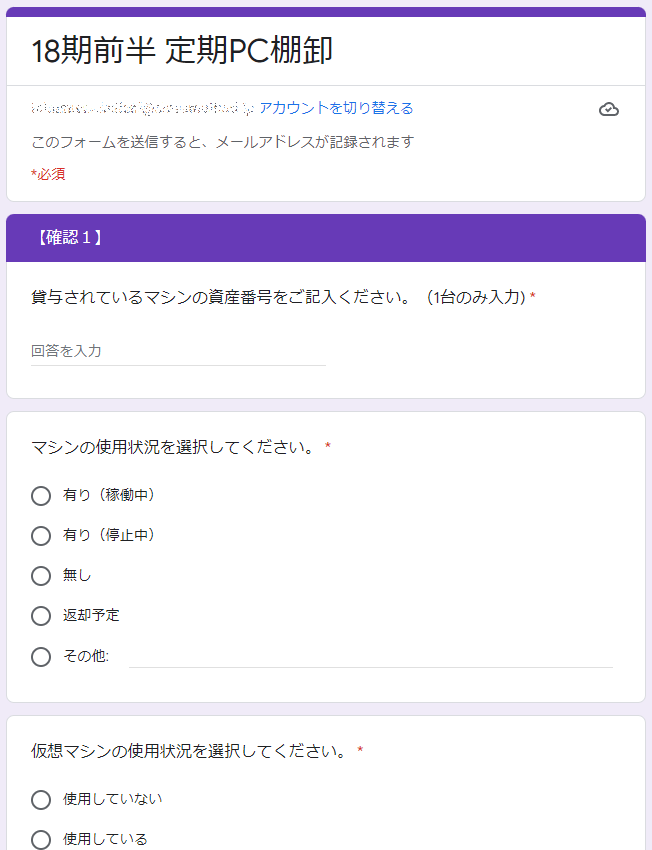Open the アカウントを切り替える link
This screenshot has height=850, width=652.
pyautogui.click(x=336, y=108)
